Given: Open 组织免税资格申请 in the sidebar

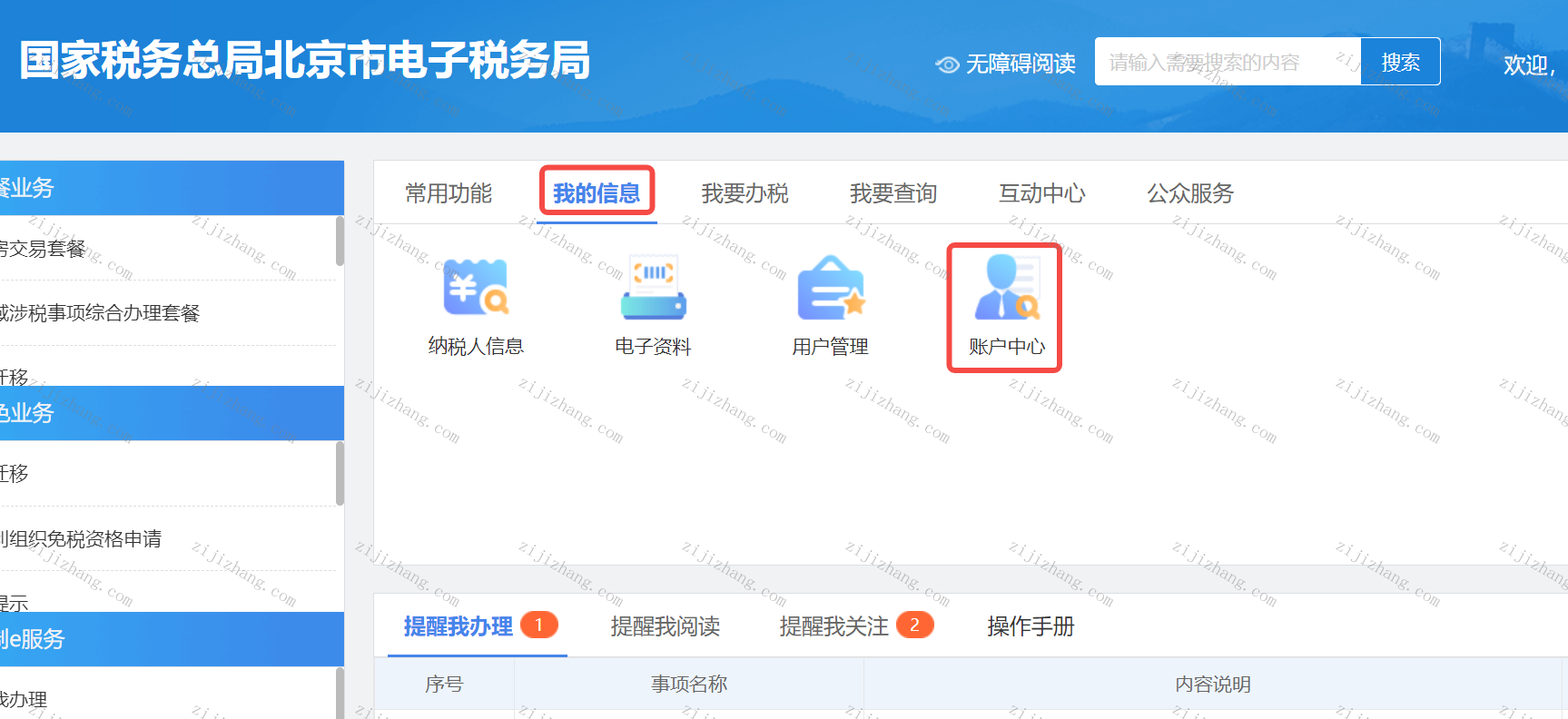Looking at the screenshot, I should (x=81, y=539).
